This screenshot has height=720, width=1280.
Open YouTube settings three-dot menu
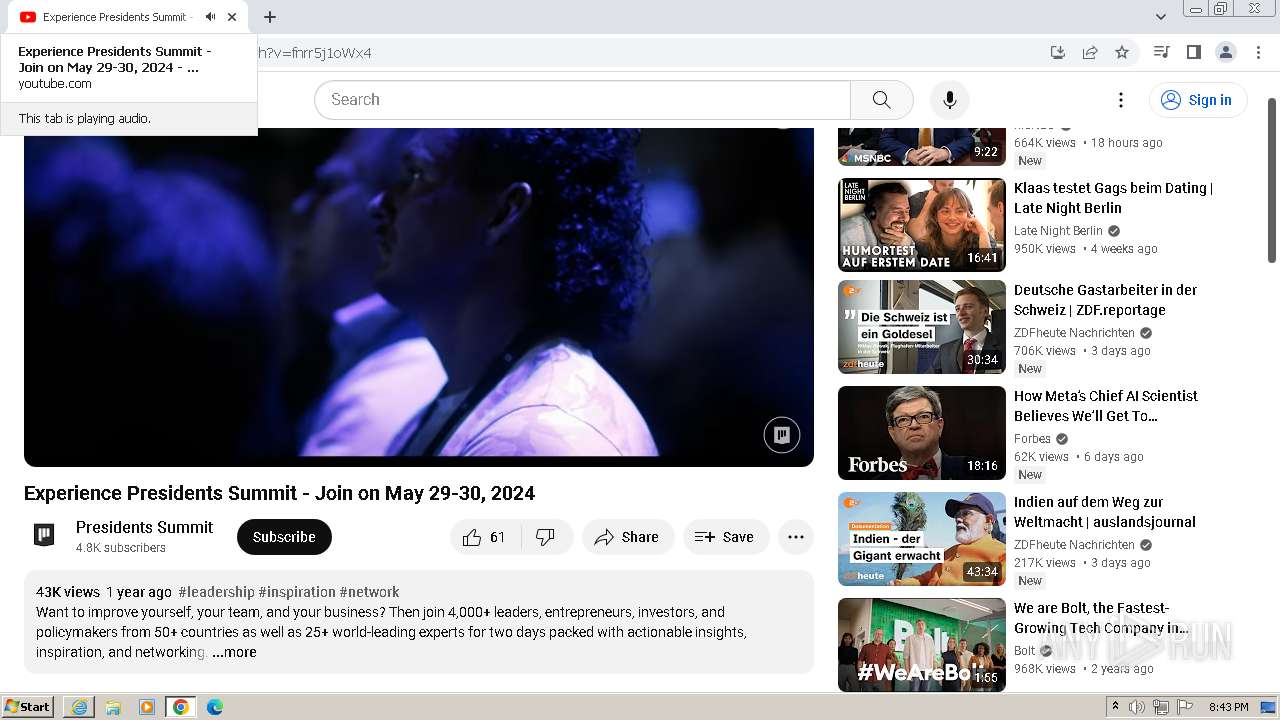pyautogui.click(x=1121, y=100)
